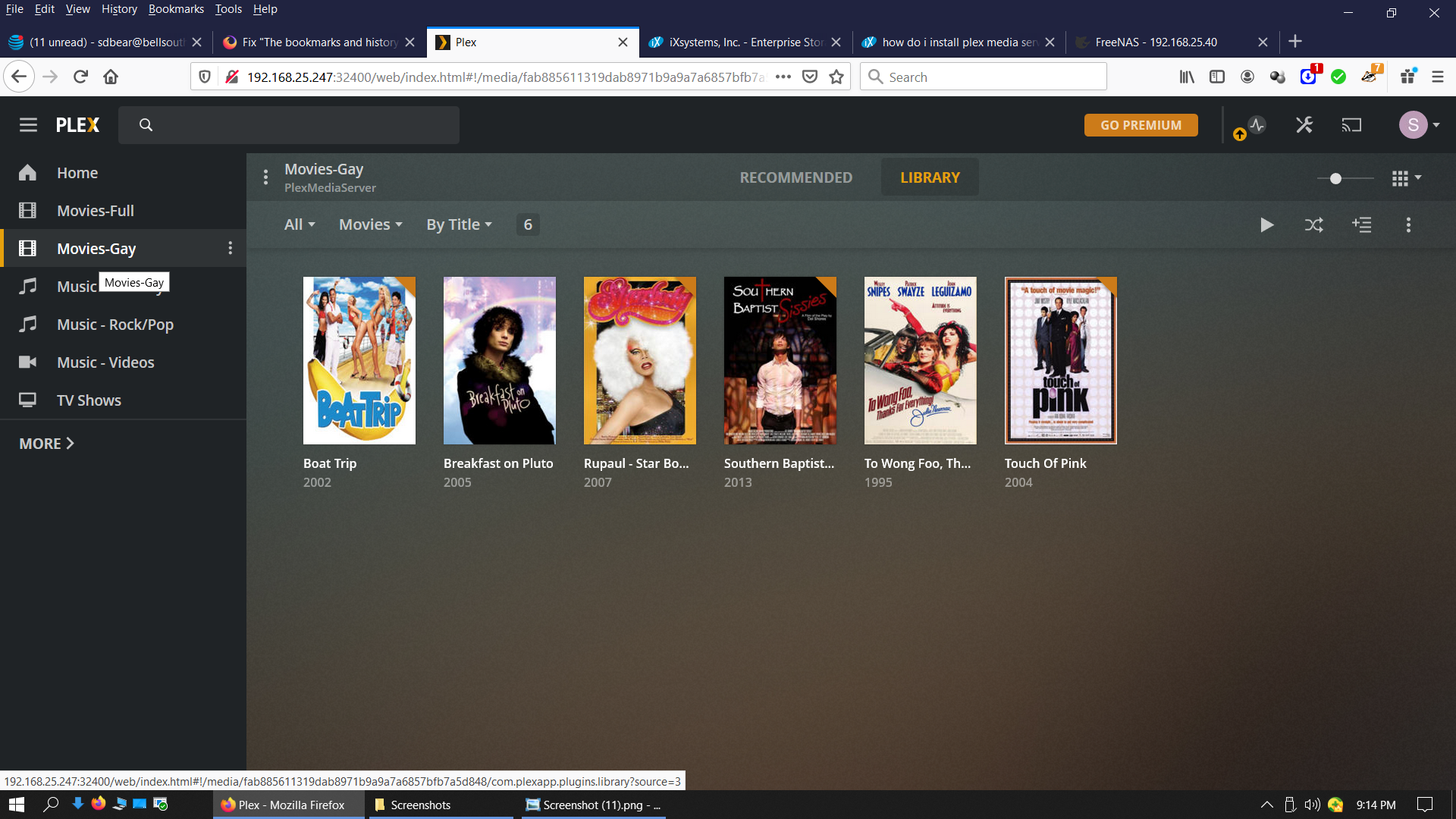Open the Southern Baptist Sissies poster
Screen dimensions: 1456x819
780,360
